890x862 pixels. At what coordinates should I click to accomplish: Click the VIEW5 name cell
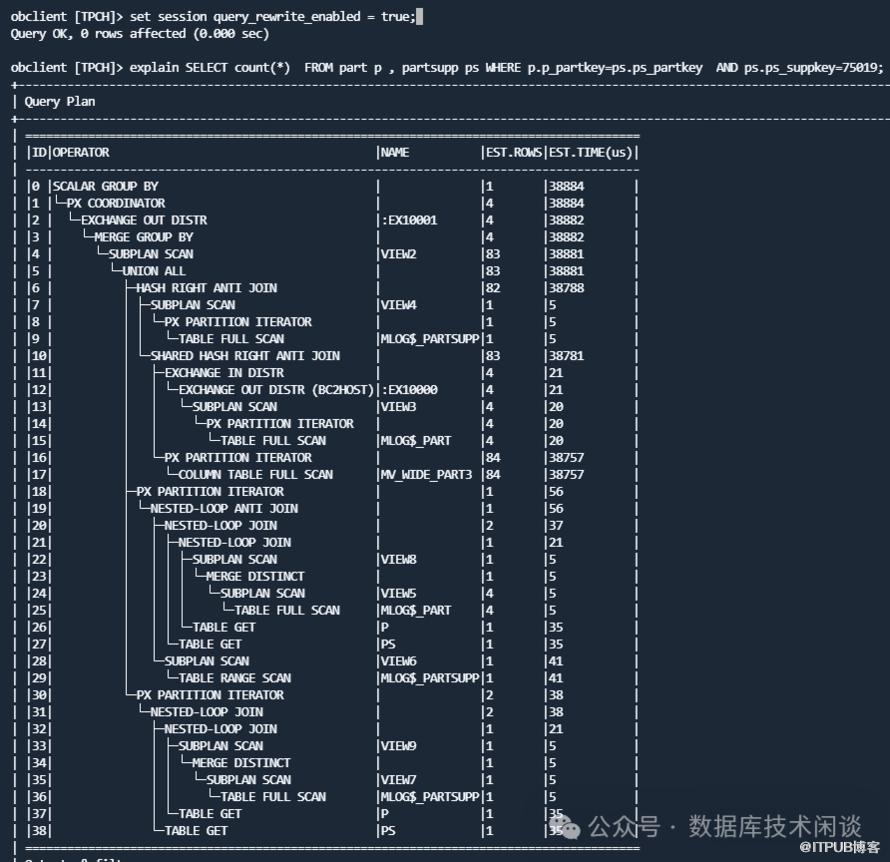coord(398,594)
